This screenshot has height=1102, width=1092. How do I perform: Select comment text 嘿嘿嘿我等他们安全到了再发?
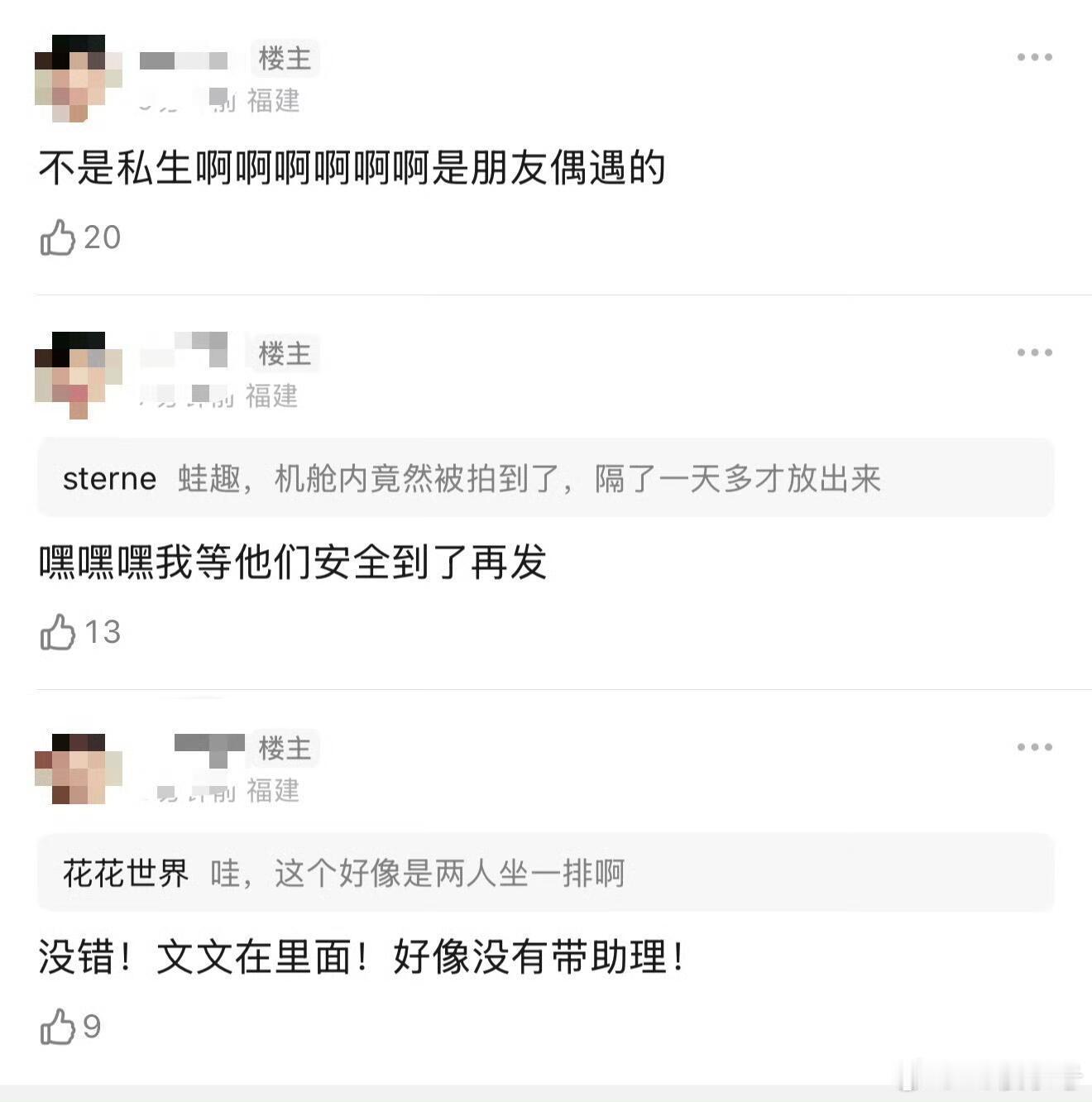point(293,563)
